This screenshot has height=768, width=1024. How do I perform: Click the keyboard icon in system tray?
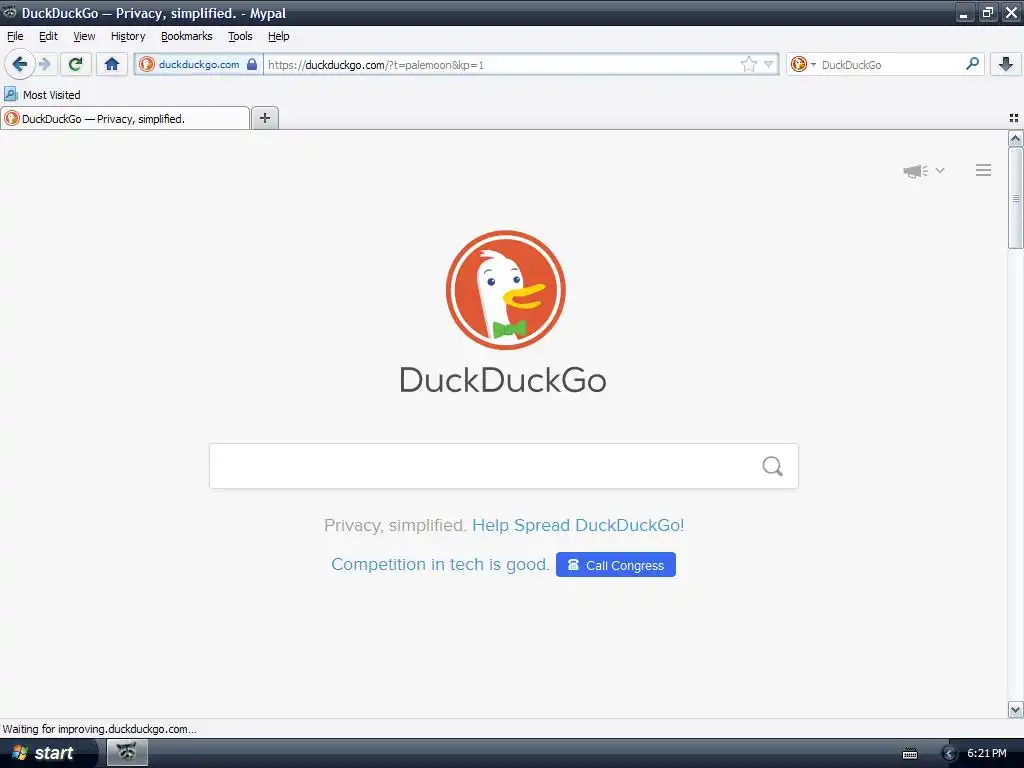click(910, 754)
